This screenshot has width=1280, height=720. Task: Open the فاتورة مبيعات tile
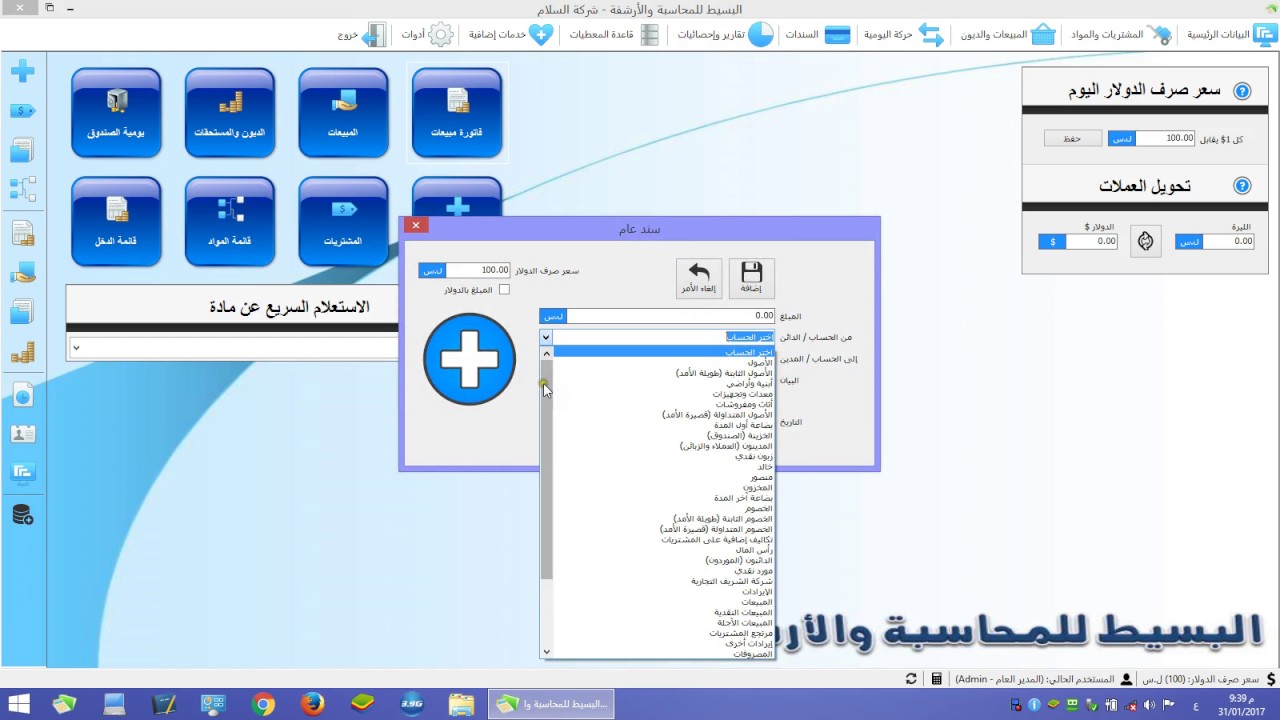457,113
